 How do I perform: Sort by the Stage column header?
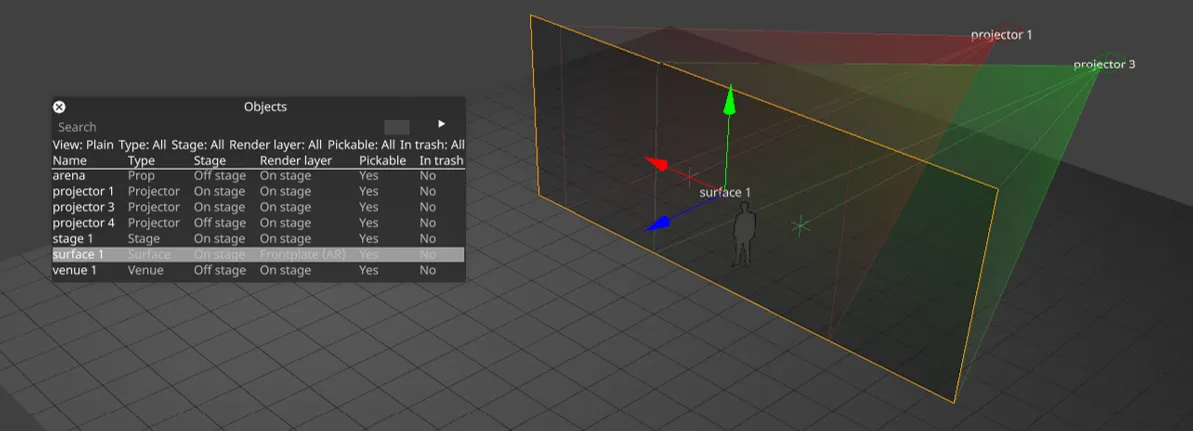pos(210,161)
